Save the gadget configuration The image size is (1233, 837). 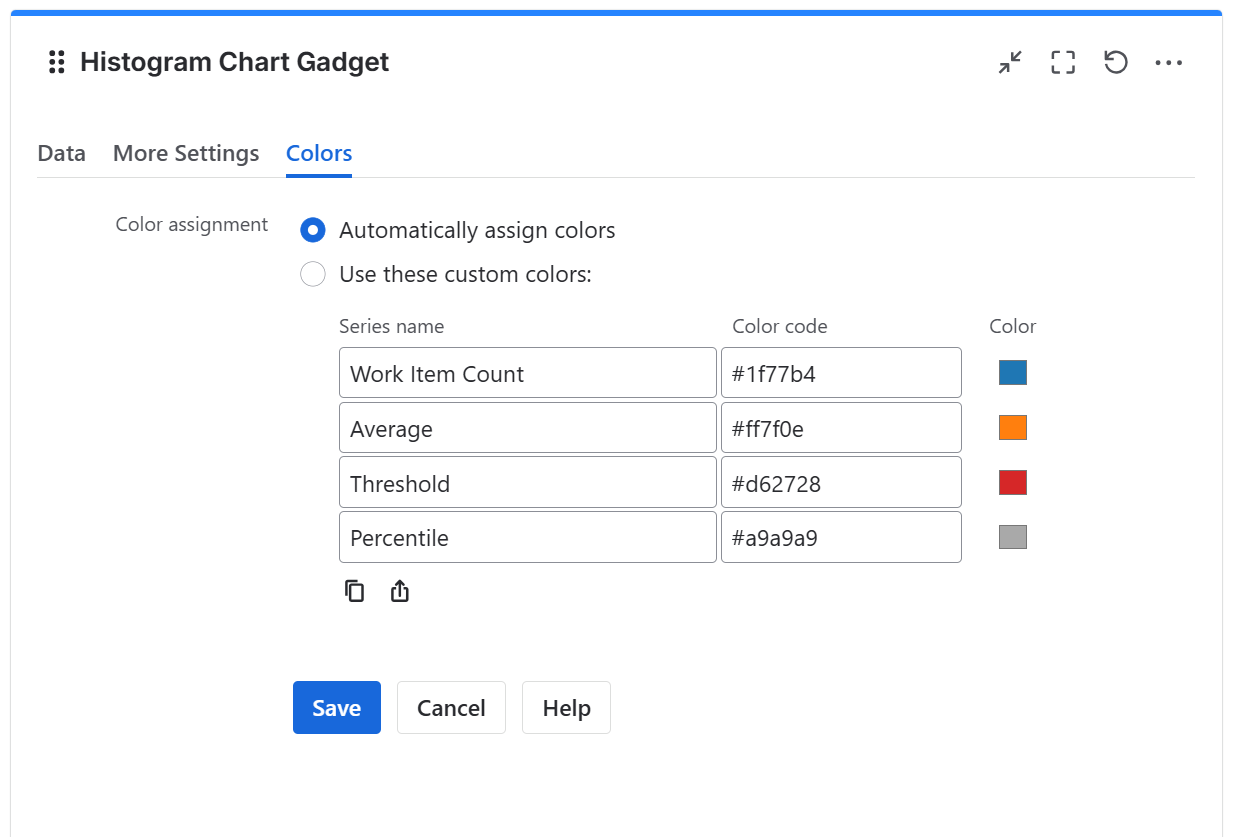coord(336,707)
